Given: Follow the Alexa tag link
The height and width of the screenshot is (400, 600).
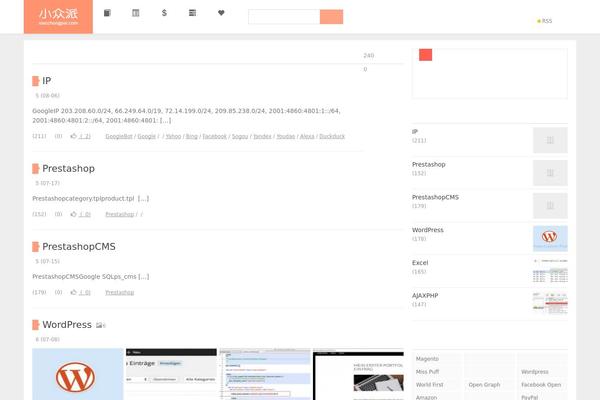Looking at the screenshot, I should [x=307, y=136].
